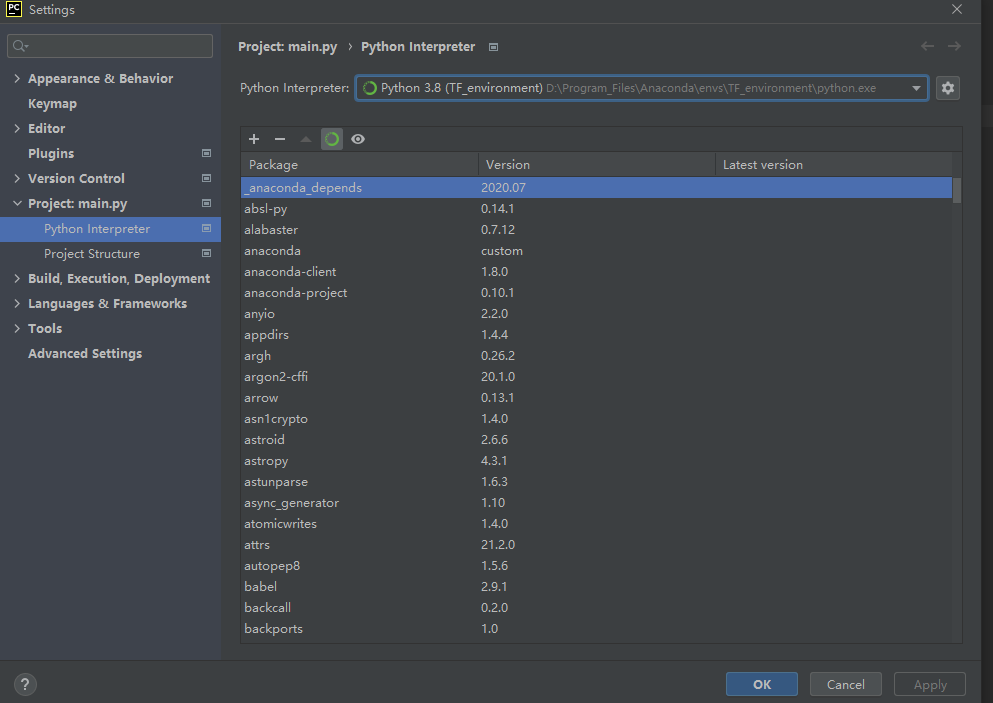The width and height of the screenshot is (993, 703).
Task: Expand the Version Control section
Action: pyautogui.click(x=17, y=179)
